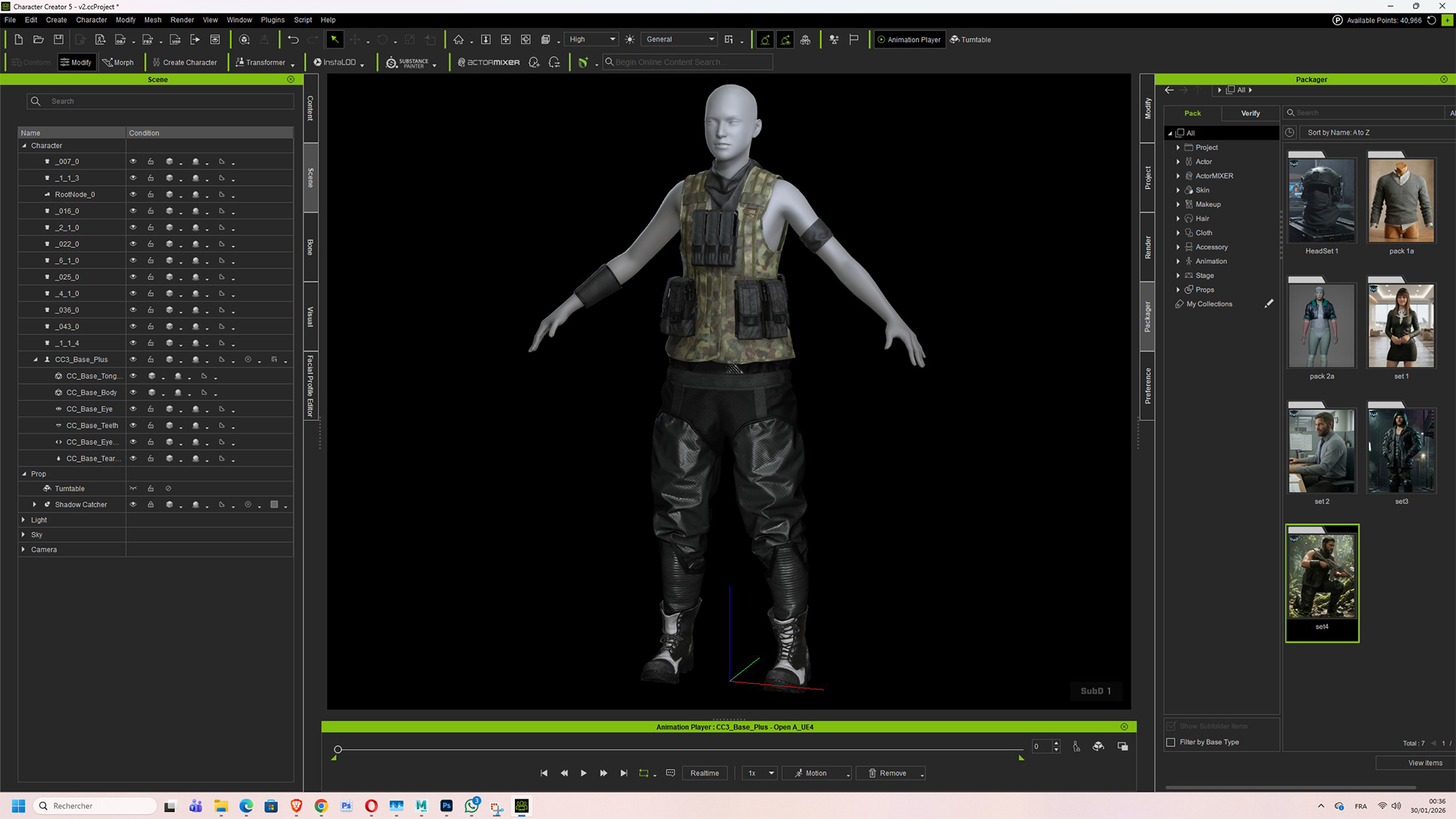
Task: Open the 1x playback speed dropdown
Action: pos(760,773)
